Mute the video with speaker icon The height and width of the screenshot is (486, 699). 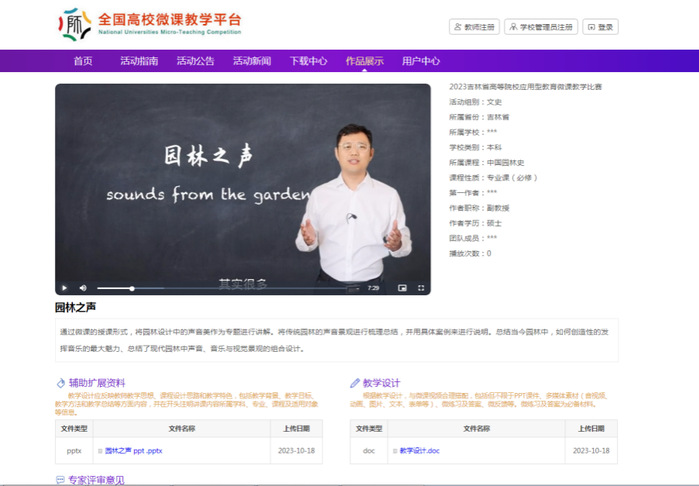[83, 288]
